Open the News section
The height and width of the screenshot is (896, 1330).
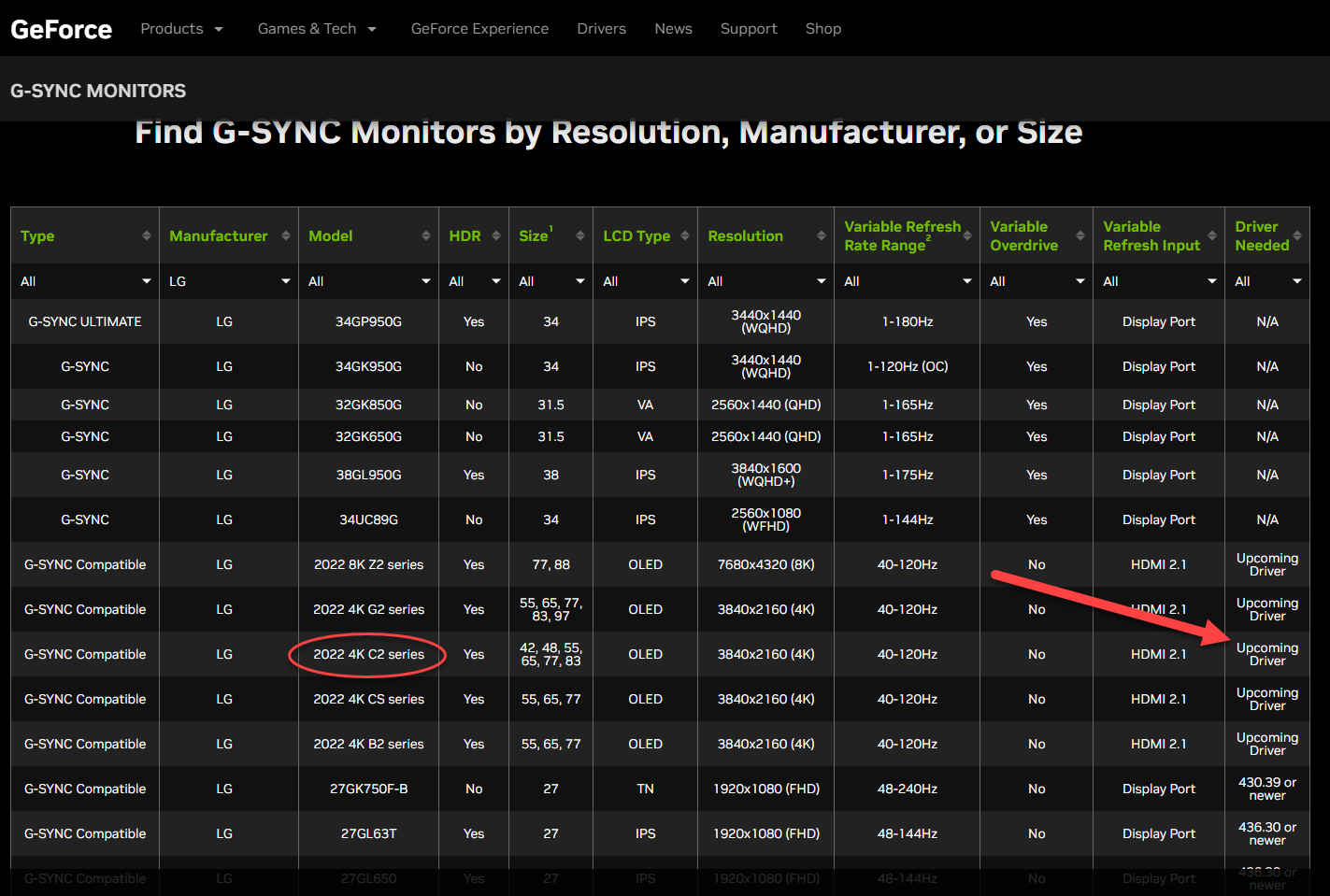point(673,29)
